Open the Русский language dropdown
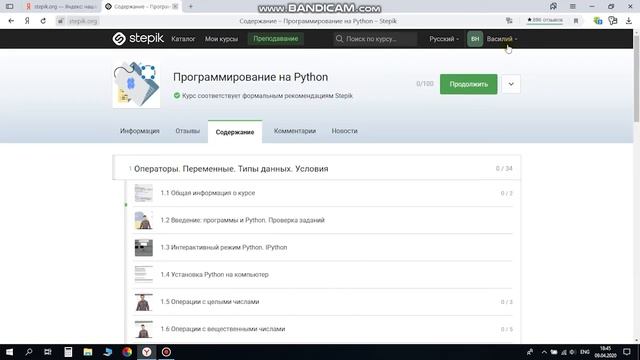The height and width of the screenshot is (360, 640). point(444,39)
